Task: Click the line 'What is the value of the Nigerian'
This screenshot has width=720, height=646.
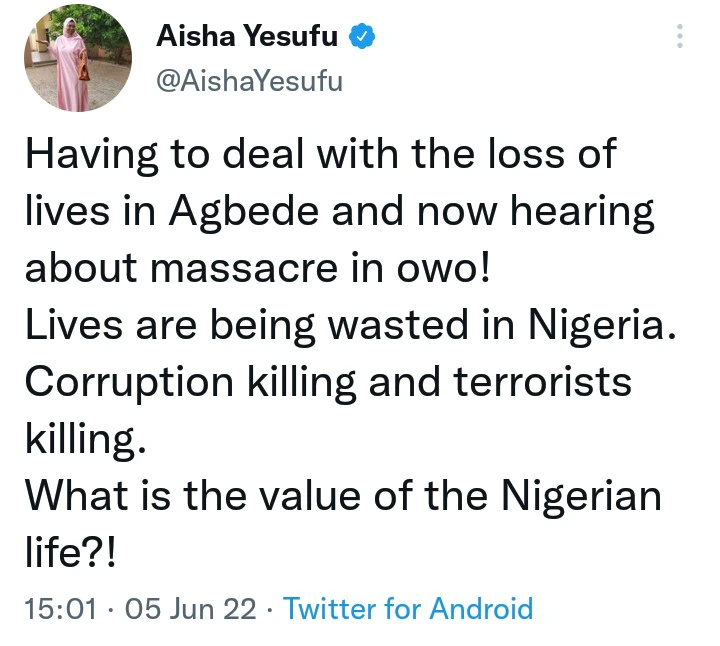Action: (x=341, y=497)
